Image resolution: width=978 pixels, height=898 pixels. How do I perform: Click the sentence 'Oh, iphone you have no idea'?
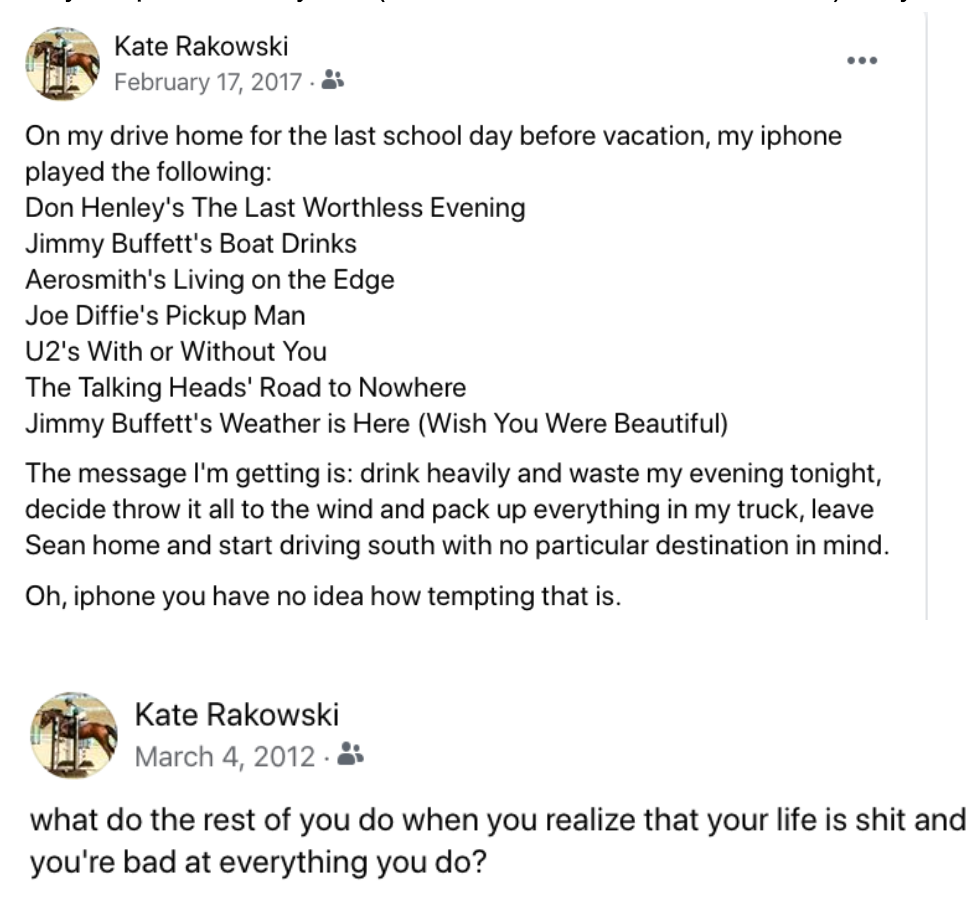point(323,596)
